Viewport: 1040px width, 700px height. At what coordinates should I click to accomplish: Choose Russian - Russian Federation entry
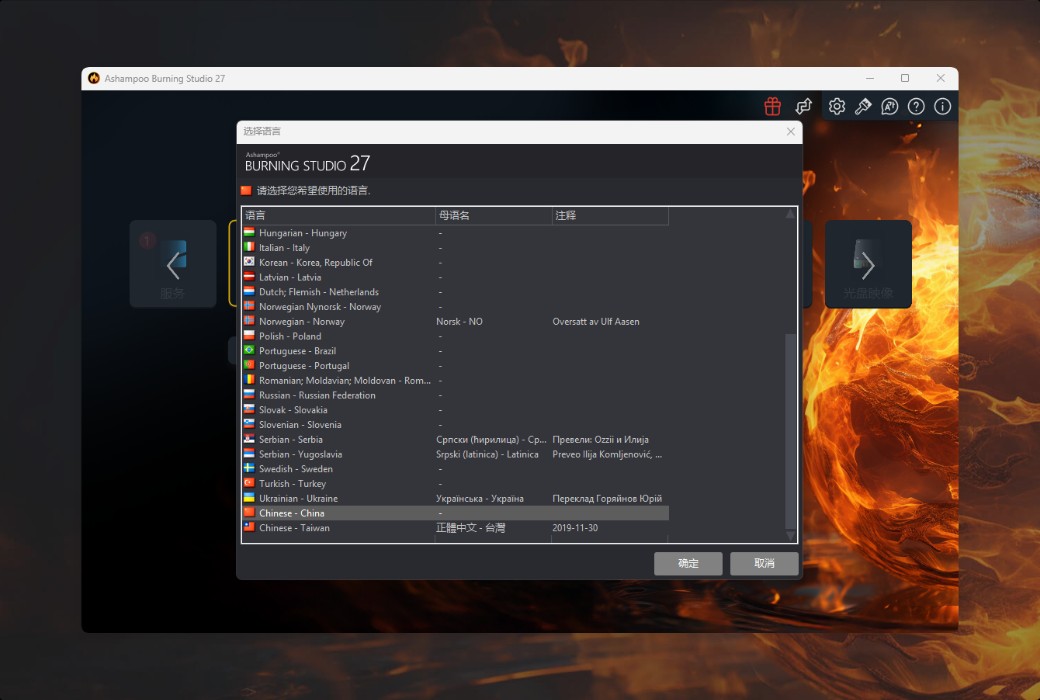317,395
